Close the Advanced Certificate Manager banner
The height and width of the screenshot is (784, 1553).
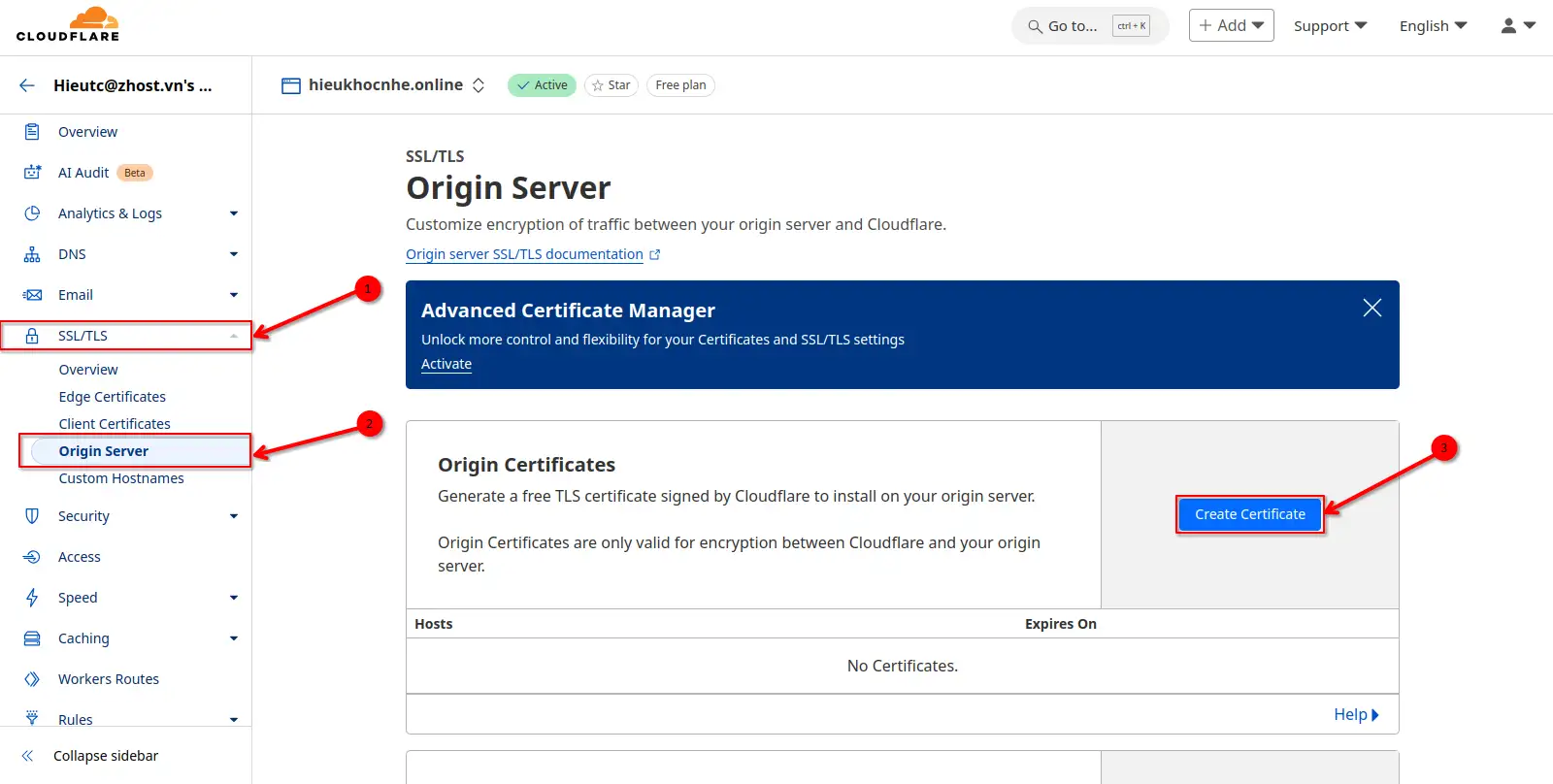[1371, 308]
